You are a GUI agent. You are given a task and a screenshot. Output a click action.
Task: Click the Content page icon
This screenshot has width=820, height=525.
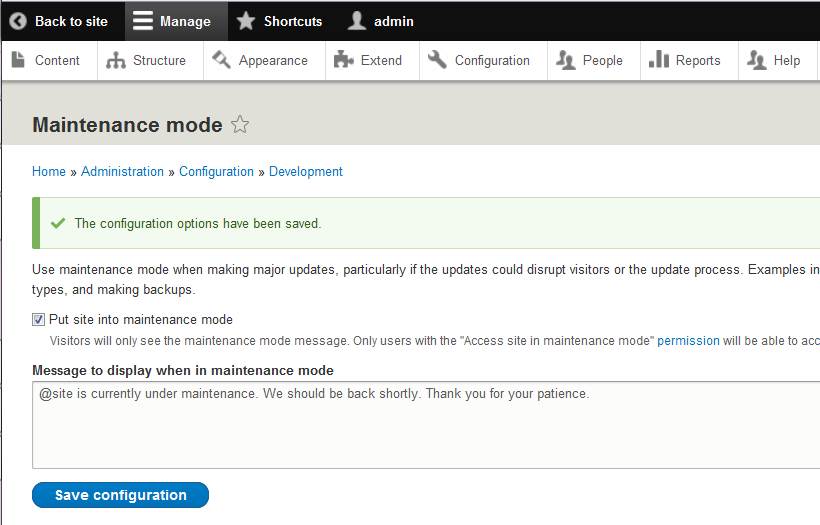(x=18, y=60)
